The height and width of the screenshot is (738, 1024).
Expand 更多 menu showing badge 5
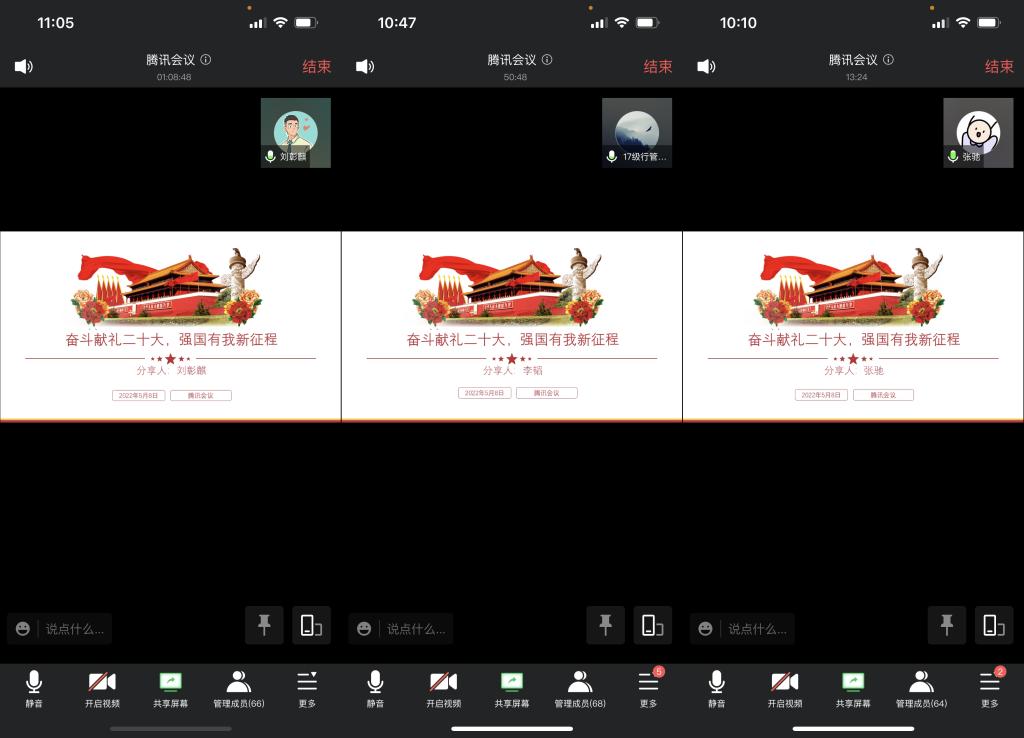point(648,689)
